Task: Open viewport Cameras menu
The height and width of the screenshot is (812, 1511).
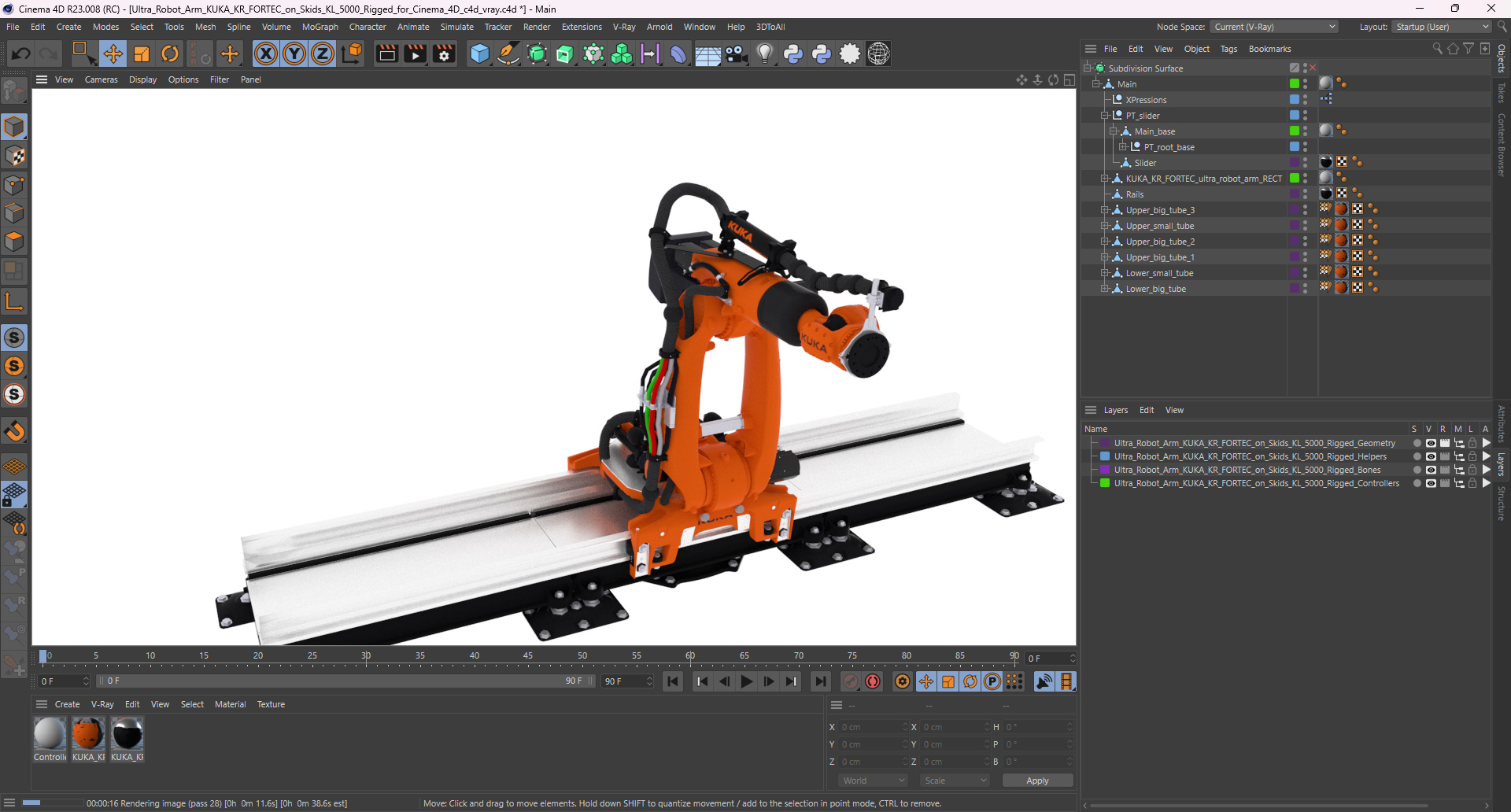Action: click(102, 79)
